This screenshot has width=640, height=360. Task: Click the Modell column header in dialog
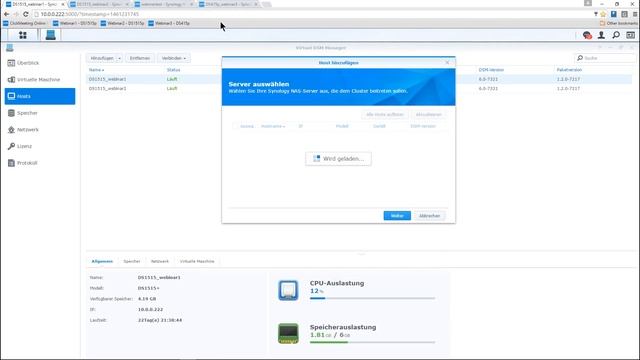click(x=342, y=126)
